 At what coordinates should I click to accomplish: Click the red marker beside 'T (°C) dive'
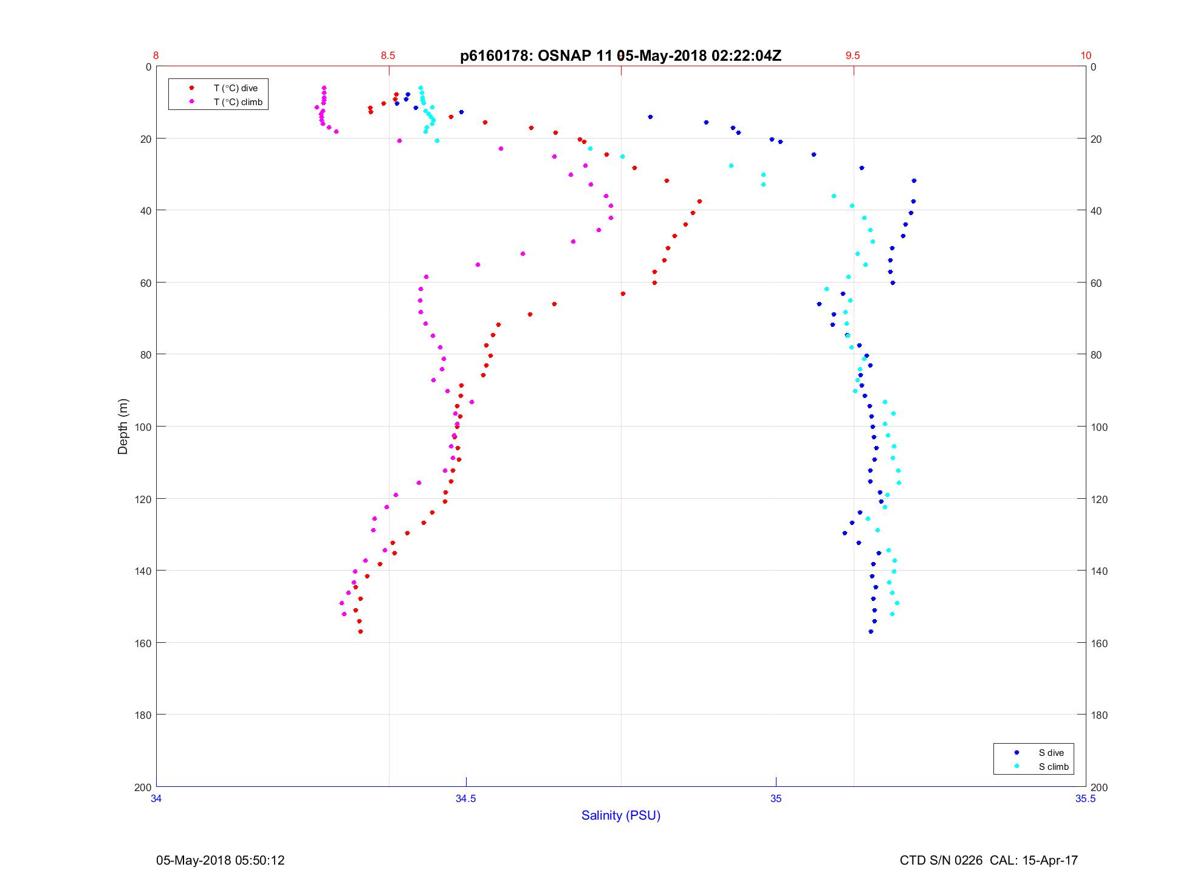tap(191, 88)
